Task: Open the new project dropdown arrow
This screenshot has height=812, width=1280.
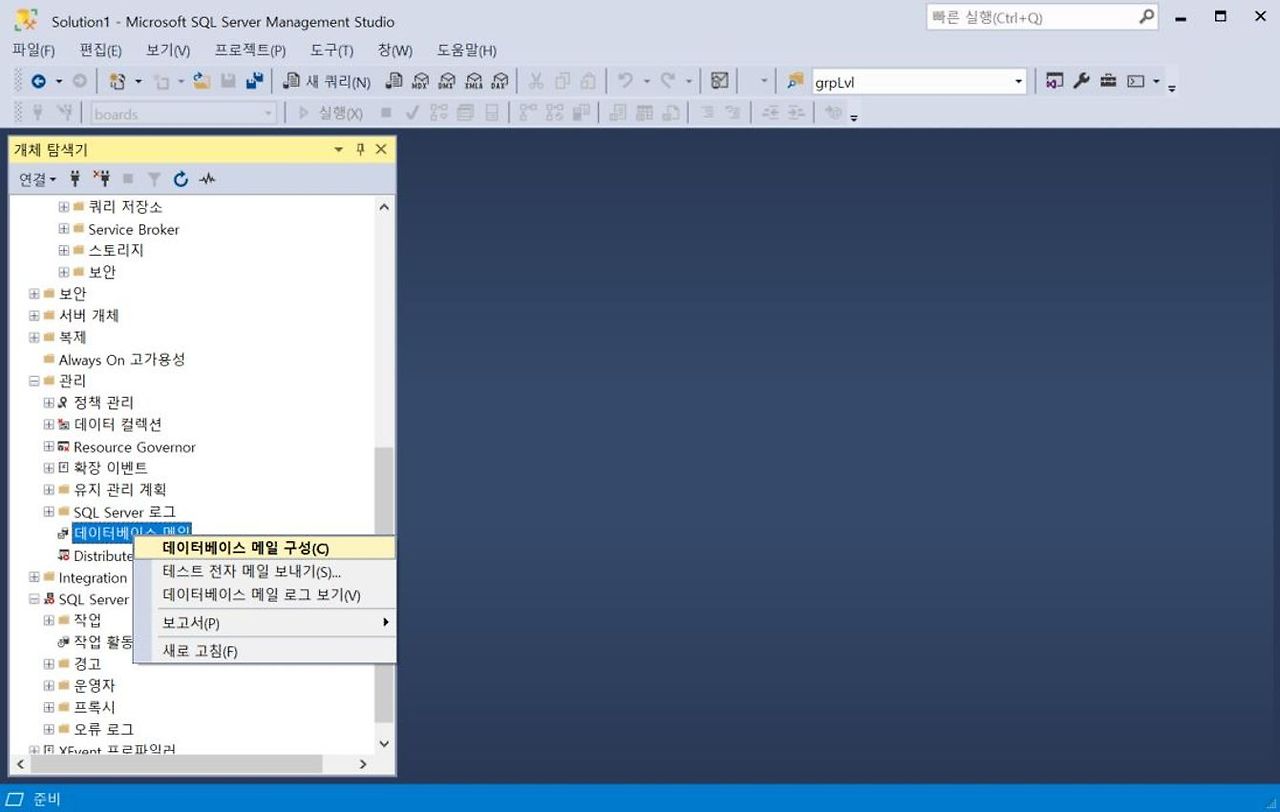Action: tap(138, 82)
